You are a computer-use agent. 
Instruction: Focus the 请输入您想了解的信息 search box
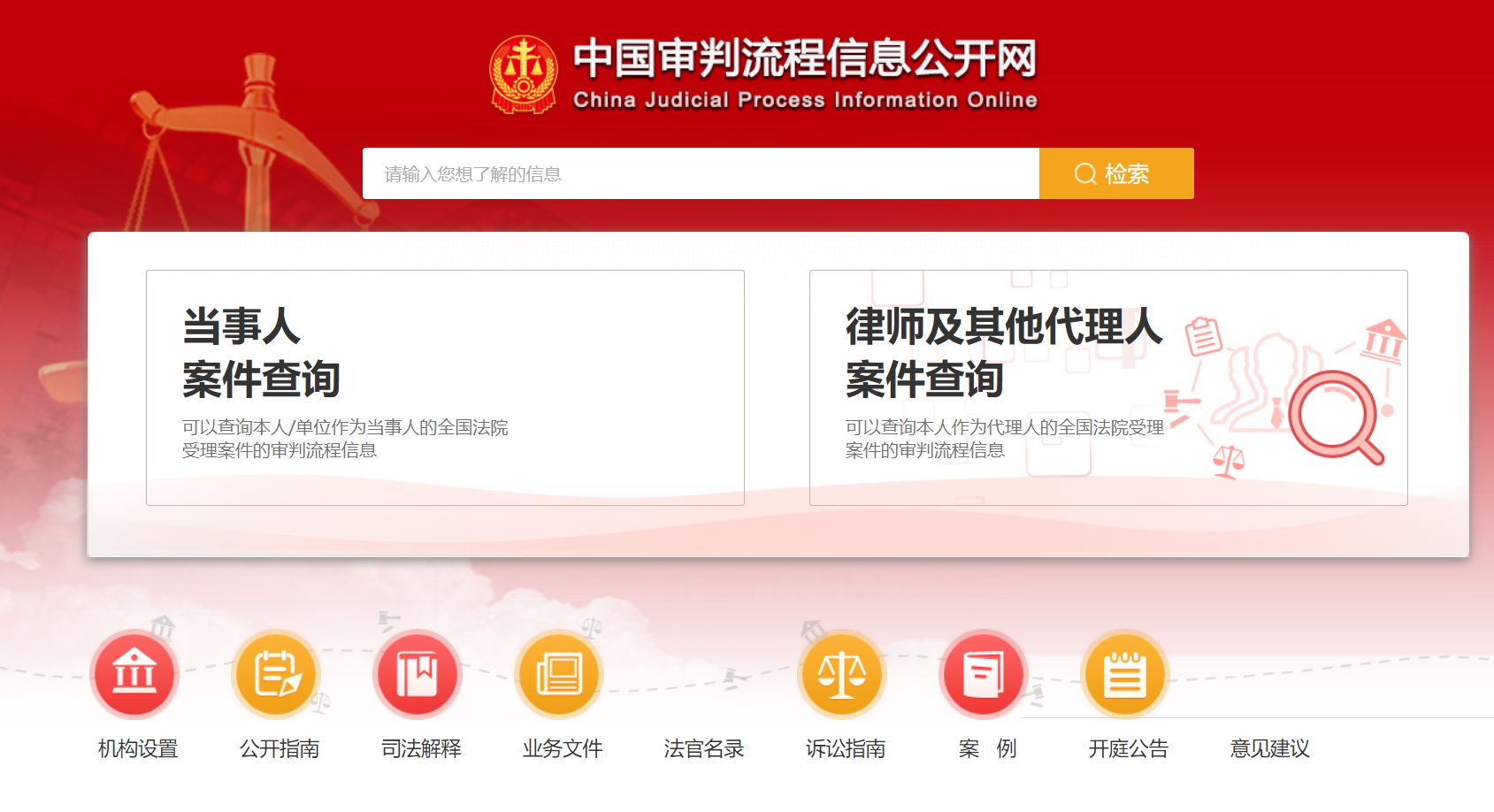[700, 173]
